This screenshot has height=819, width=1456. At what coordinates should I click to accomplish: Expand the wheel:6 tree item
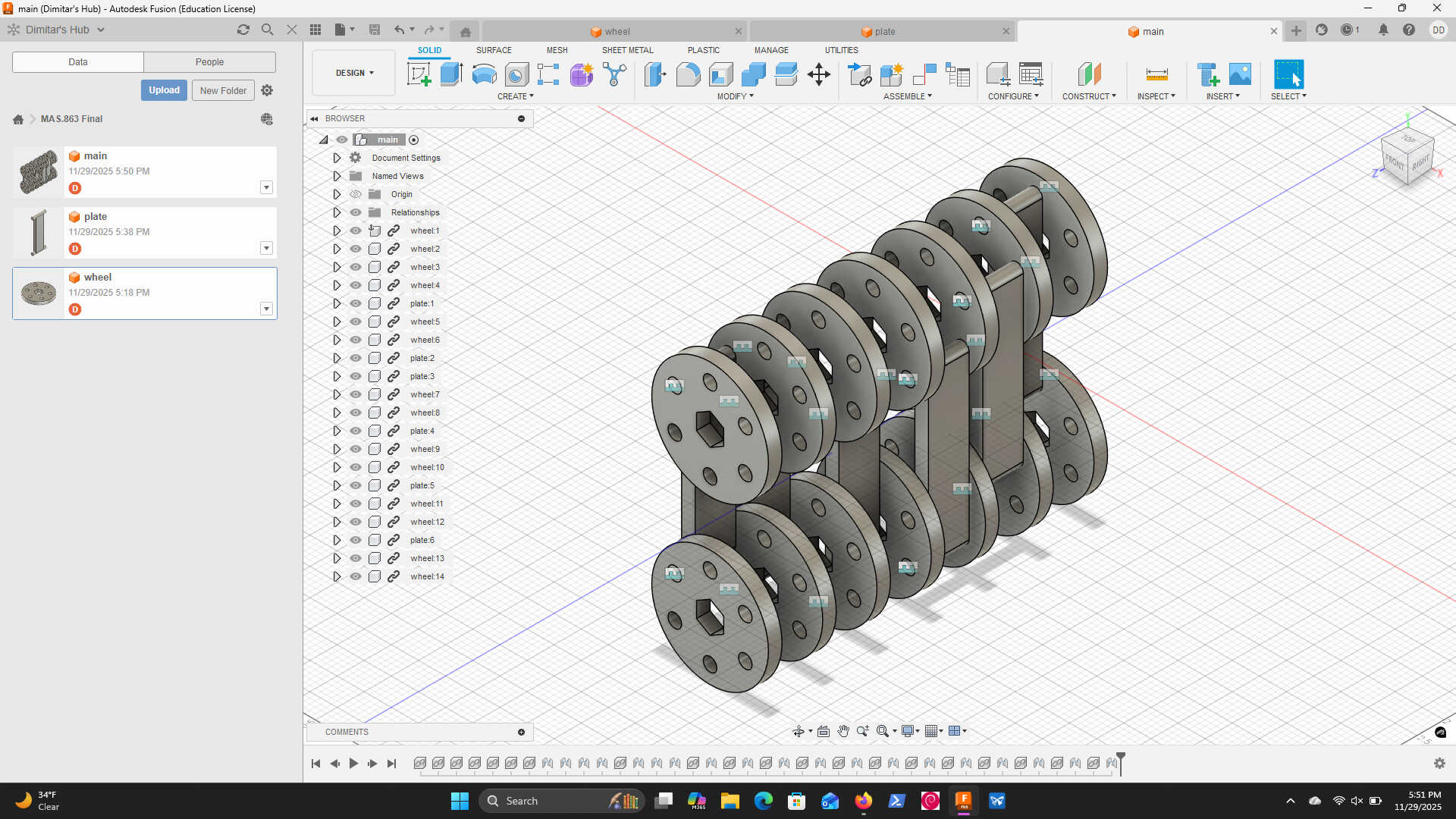337,340
